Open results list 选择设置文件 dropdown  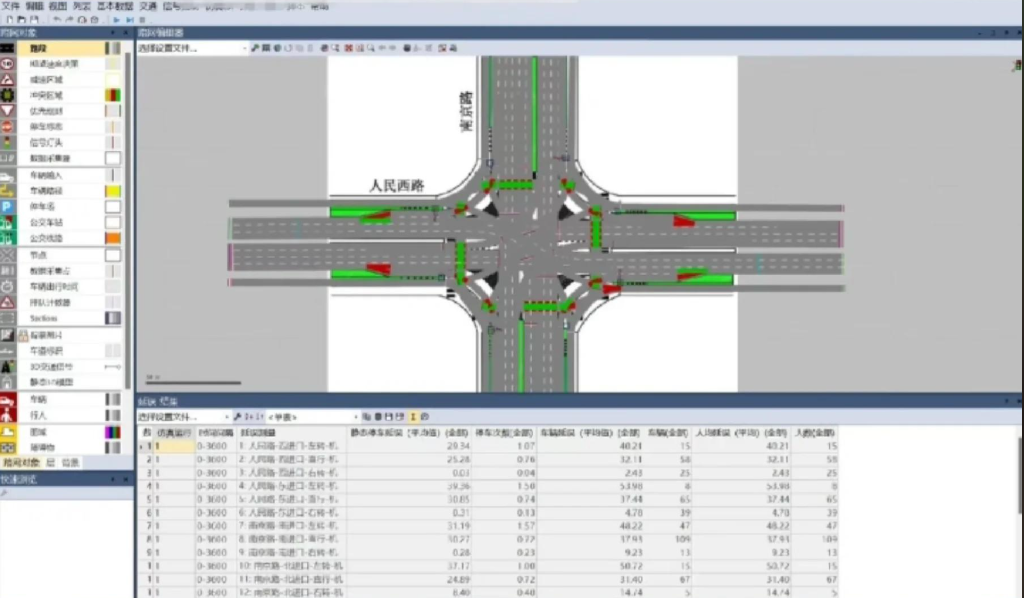[x=182, y=415]
